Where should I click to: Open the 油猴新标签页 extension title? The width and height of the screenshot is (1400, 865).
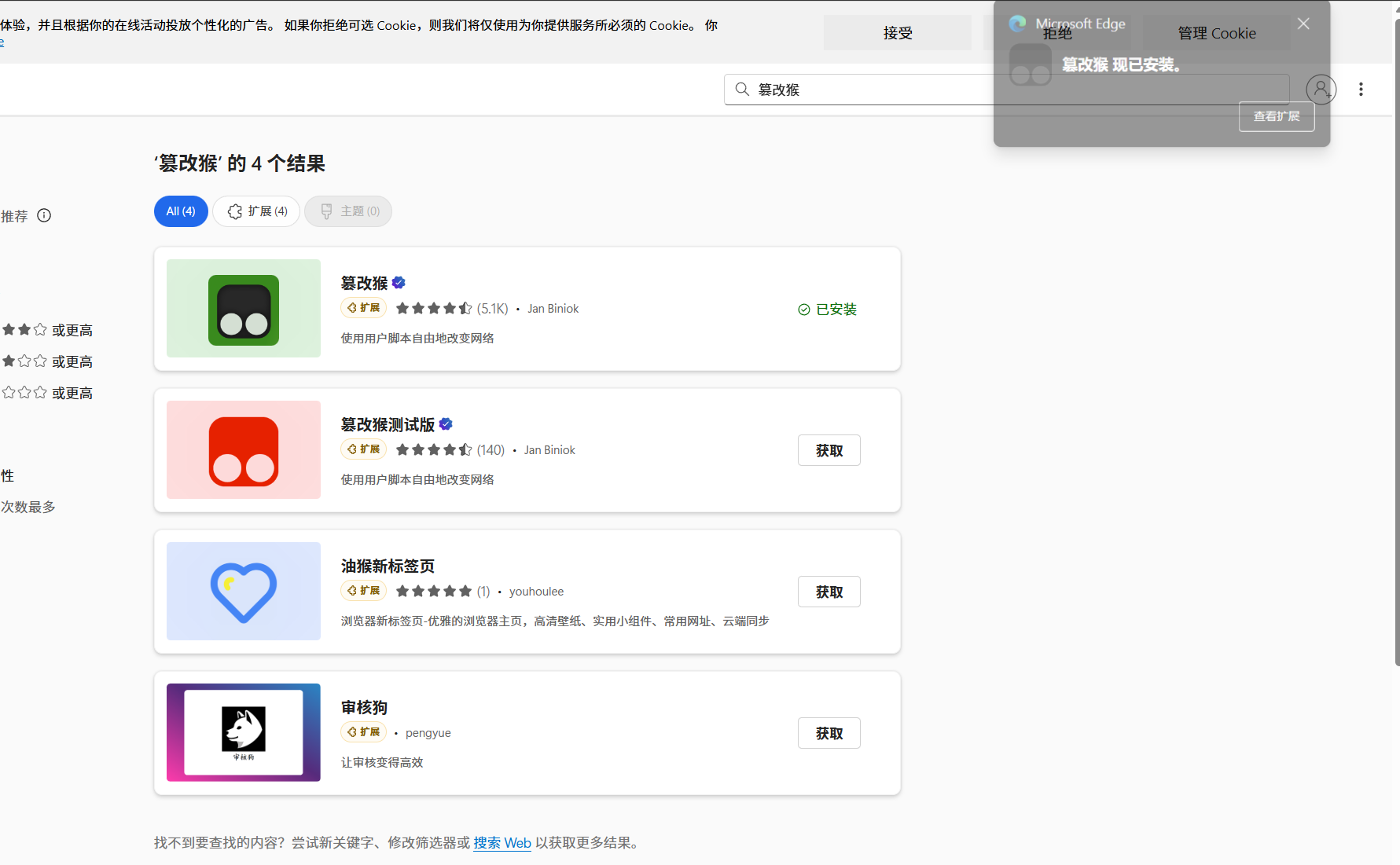coord(388,566)
